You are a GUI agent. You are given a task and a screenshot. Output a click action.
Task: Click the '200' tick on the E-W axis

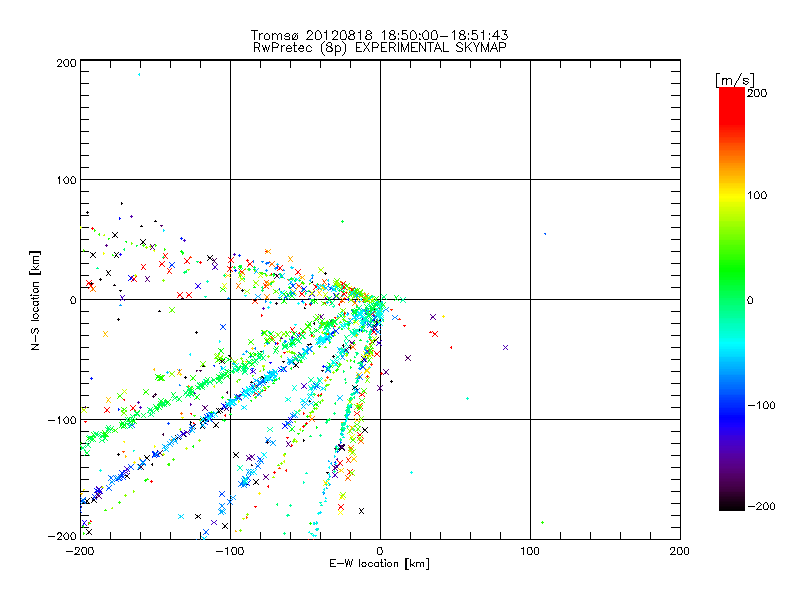680,551
